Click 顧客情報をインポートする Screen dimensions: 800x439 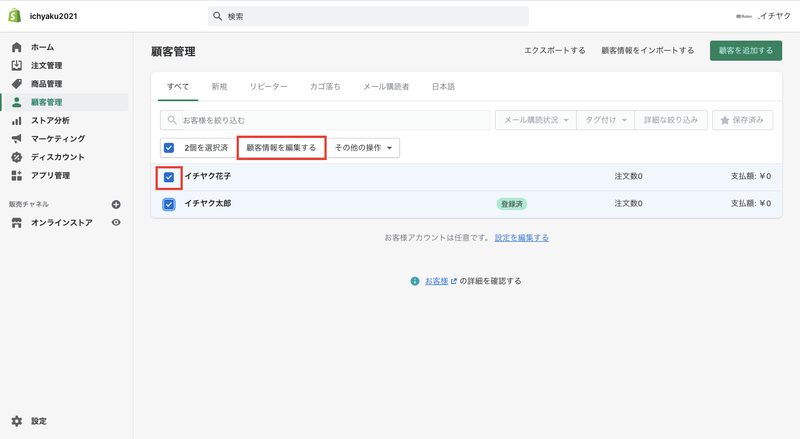[647, 51]
